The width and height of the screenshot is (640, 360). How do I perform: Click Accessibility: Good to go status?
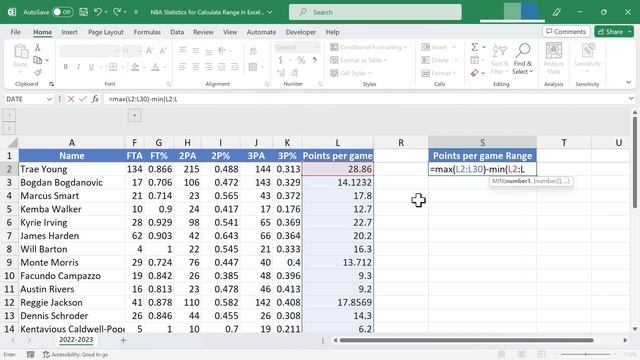coord(76,354)
